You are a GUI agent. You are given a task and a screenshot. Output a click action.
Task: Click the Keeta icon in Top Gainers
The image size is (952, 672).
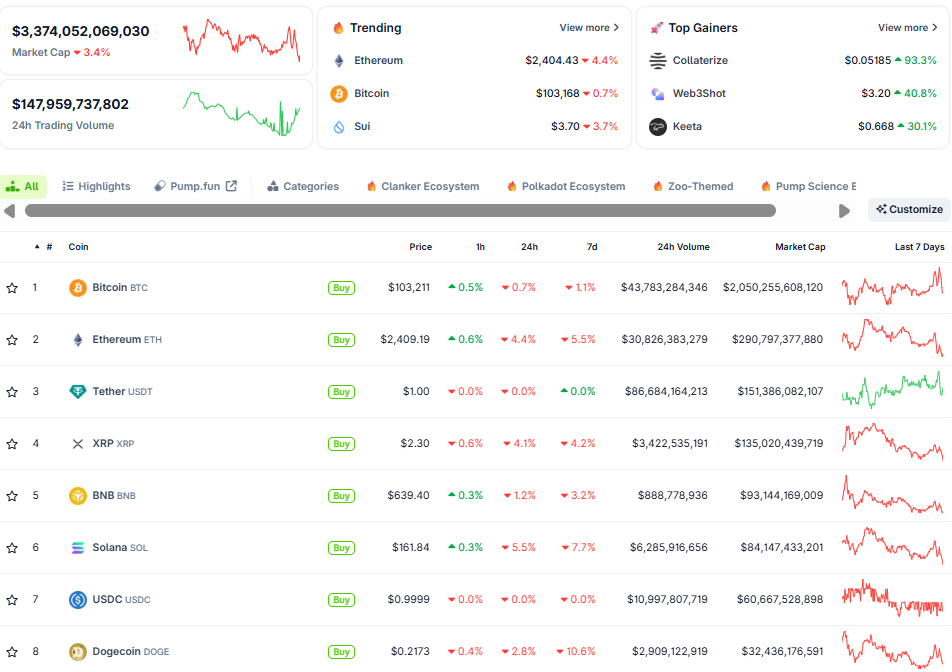point(657,127)
